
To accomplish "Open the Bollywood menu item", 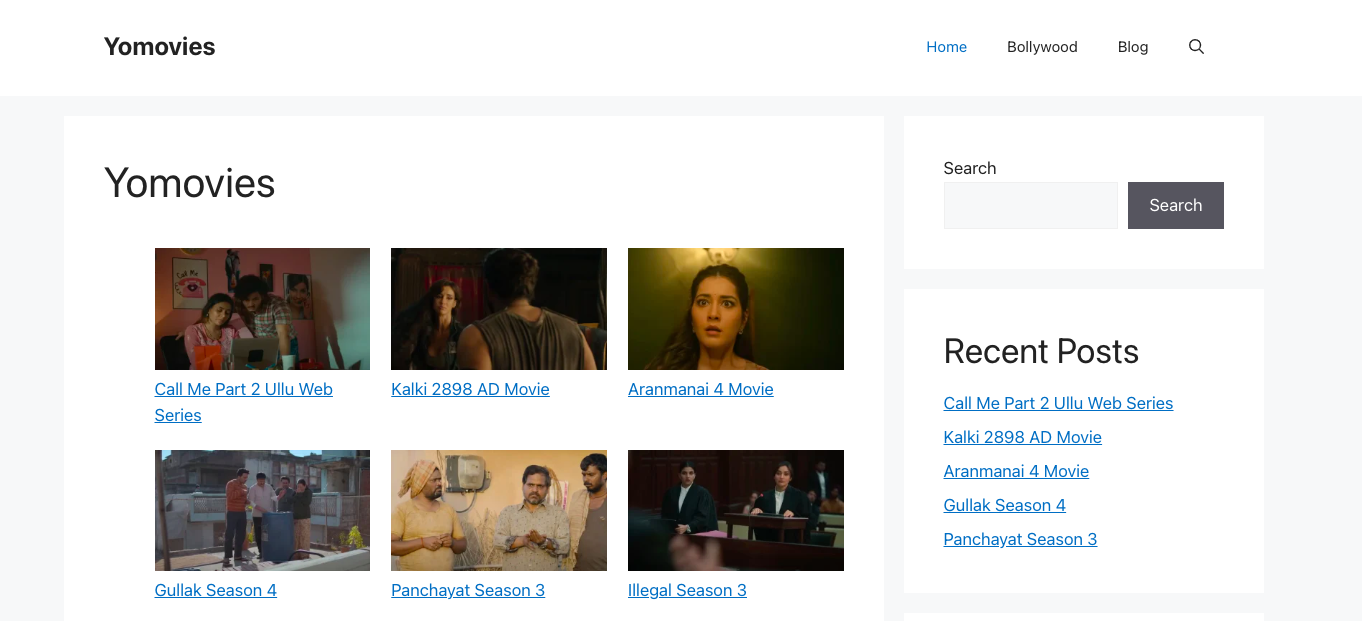I will pos(1042,47).
